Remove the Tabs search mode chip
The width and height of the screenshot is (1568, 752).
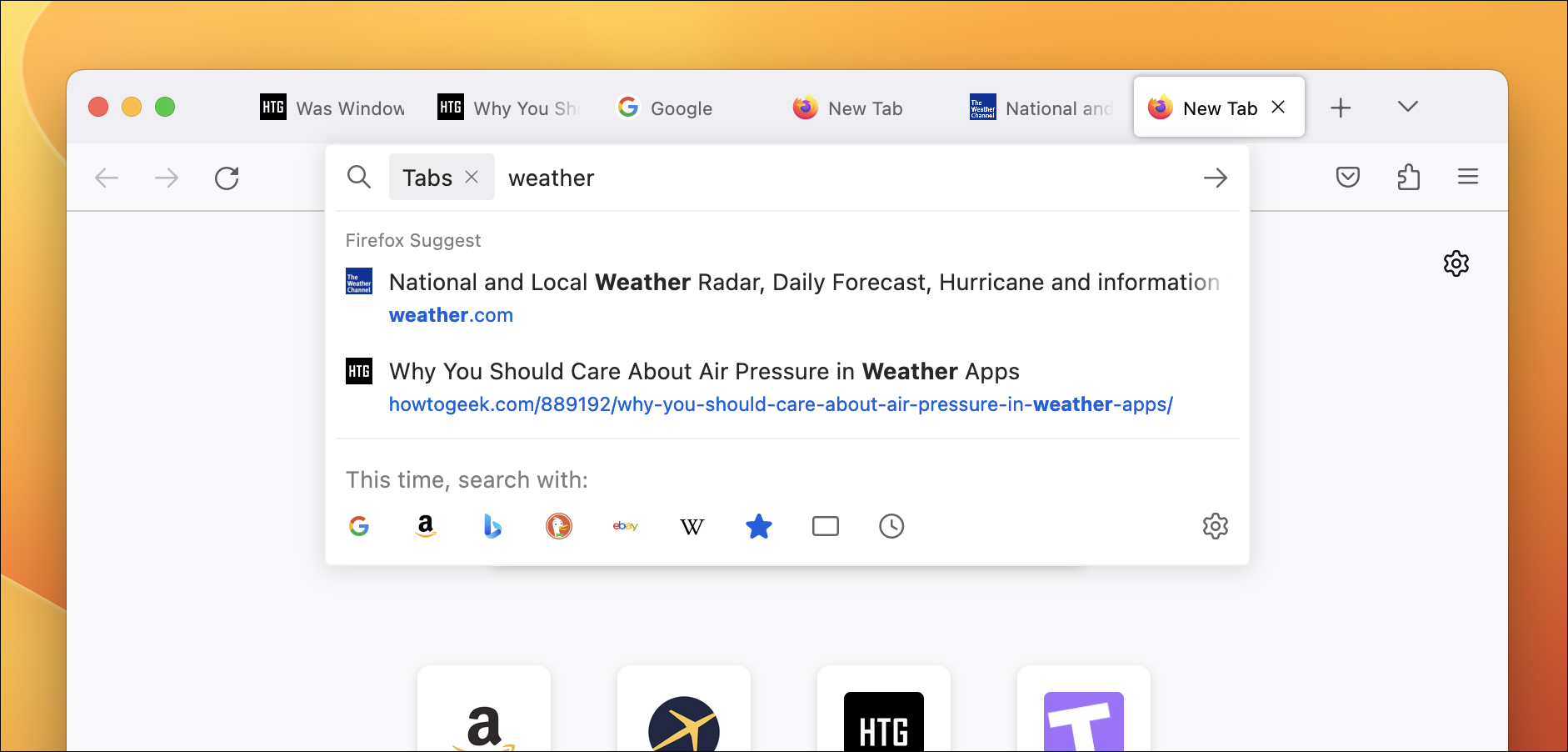point(472,177)
